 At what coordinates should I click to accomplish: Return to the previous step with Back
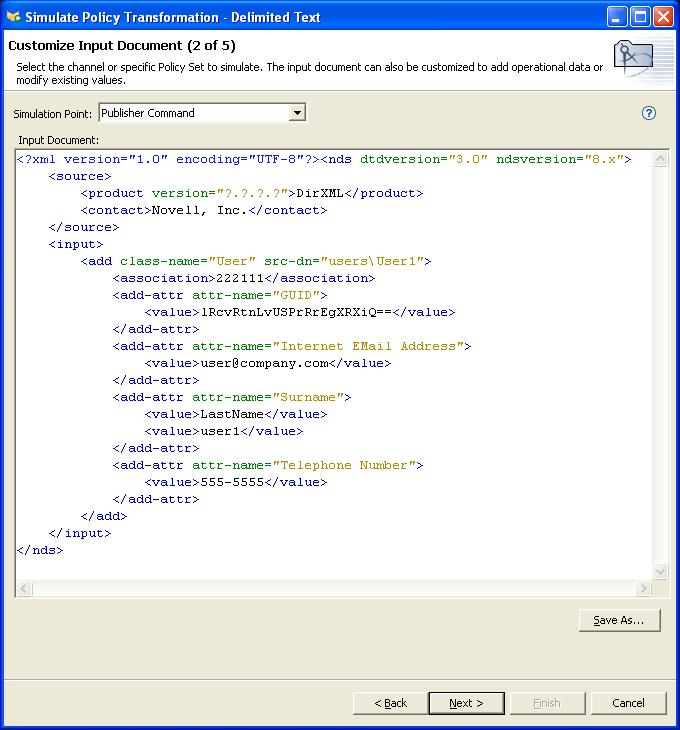[390, 703]
